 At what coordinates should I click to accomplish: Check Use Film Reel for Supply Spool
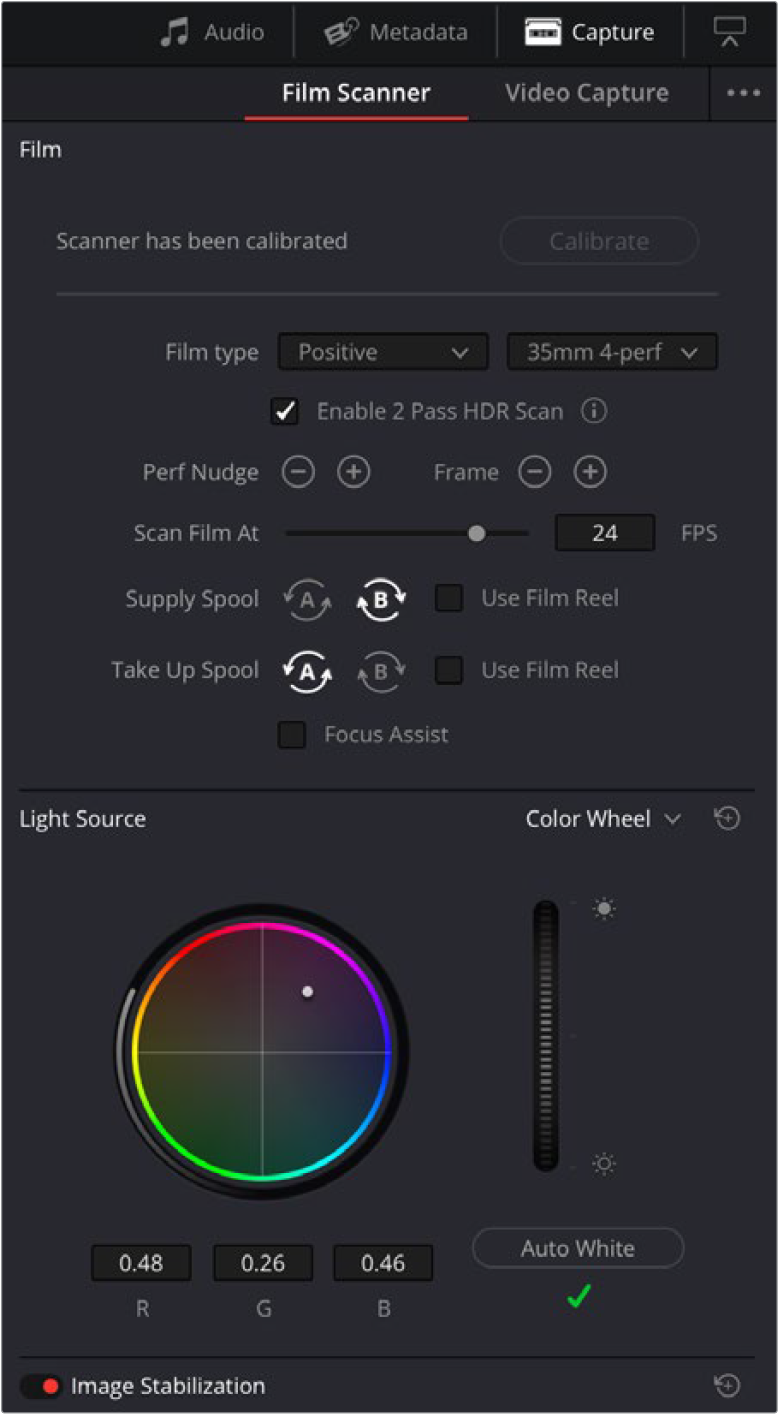449,599
